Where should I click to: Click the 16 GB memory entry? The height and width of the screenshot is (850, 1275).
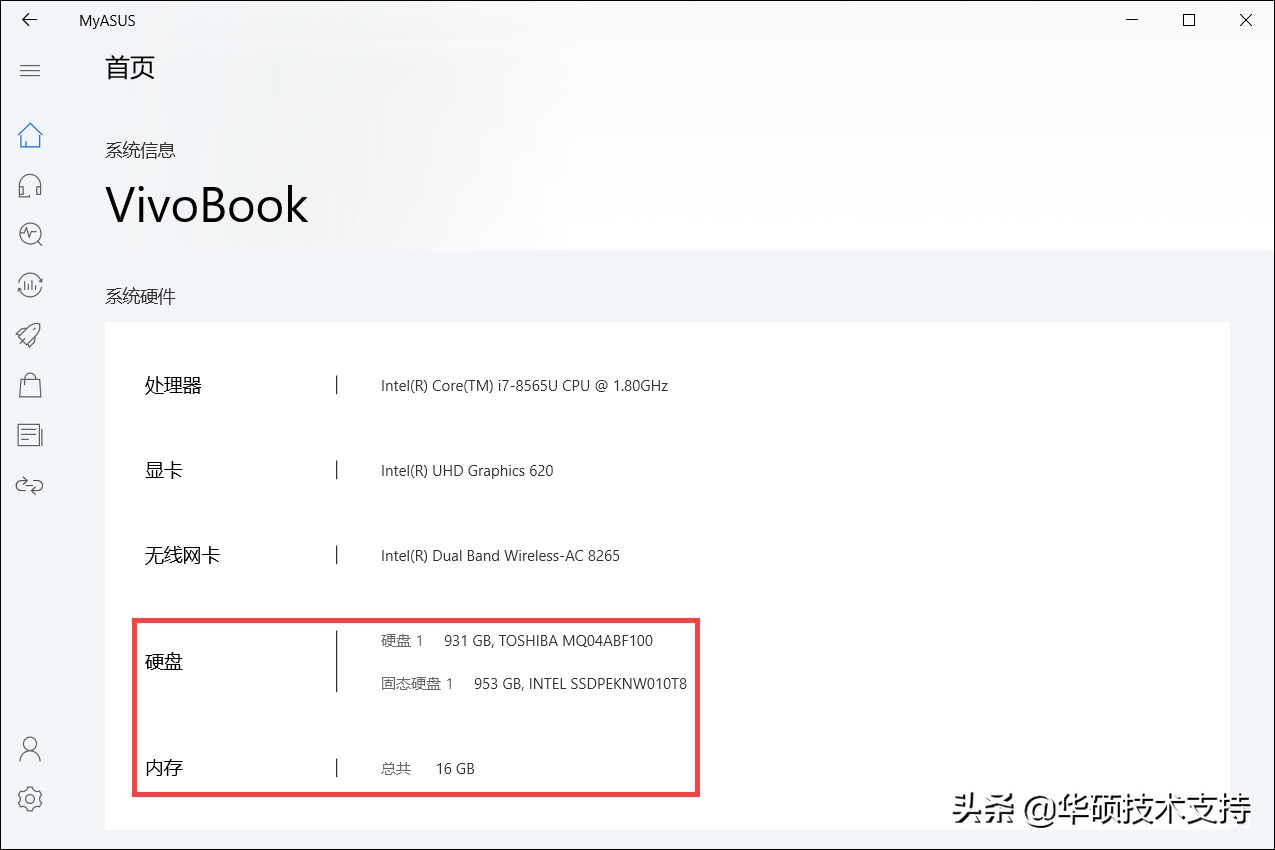pos(455,768)
